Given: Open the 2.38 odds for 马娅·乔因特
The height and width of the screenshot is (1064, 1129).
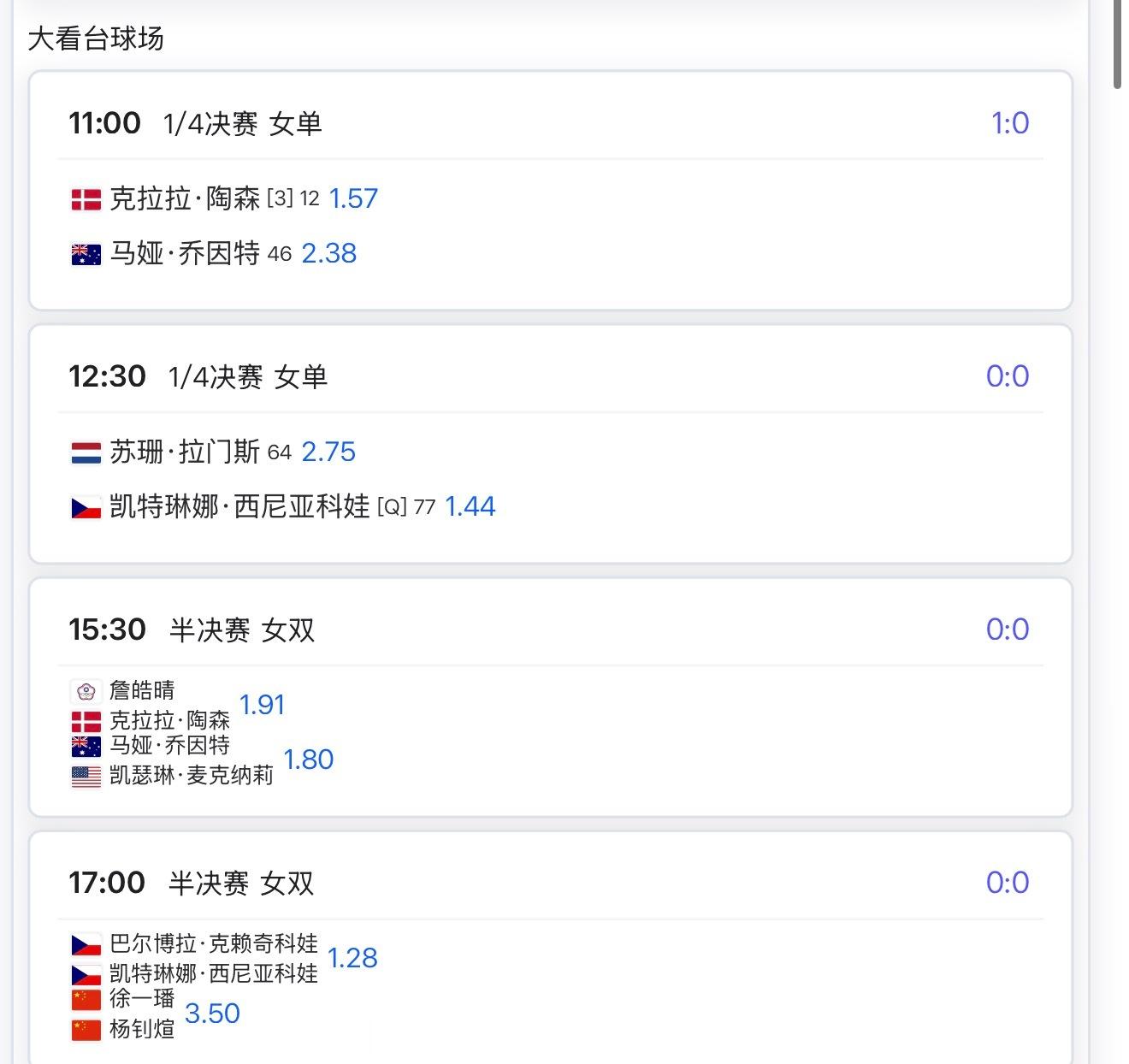Looking at the screenshot, I should [329, 253].
